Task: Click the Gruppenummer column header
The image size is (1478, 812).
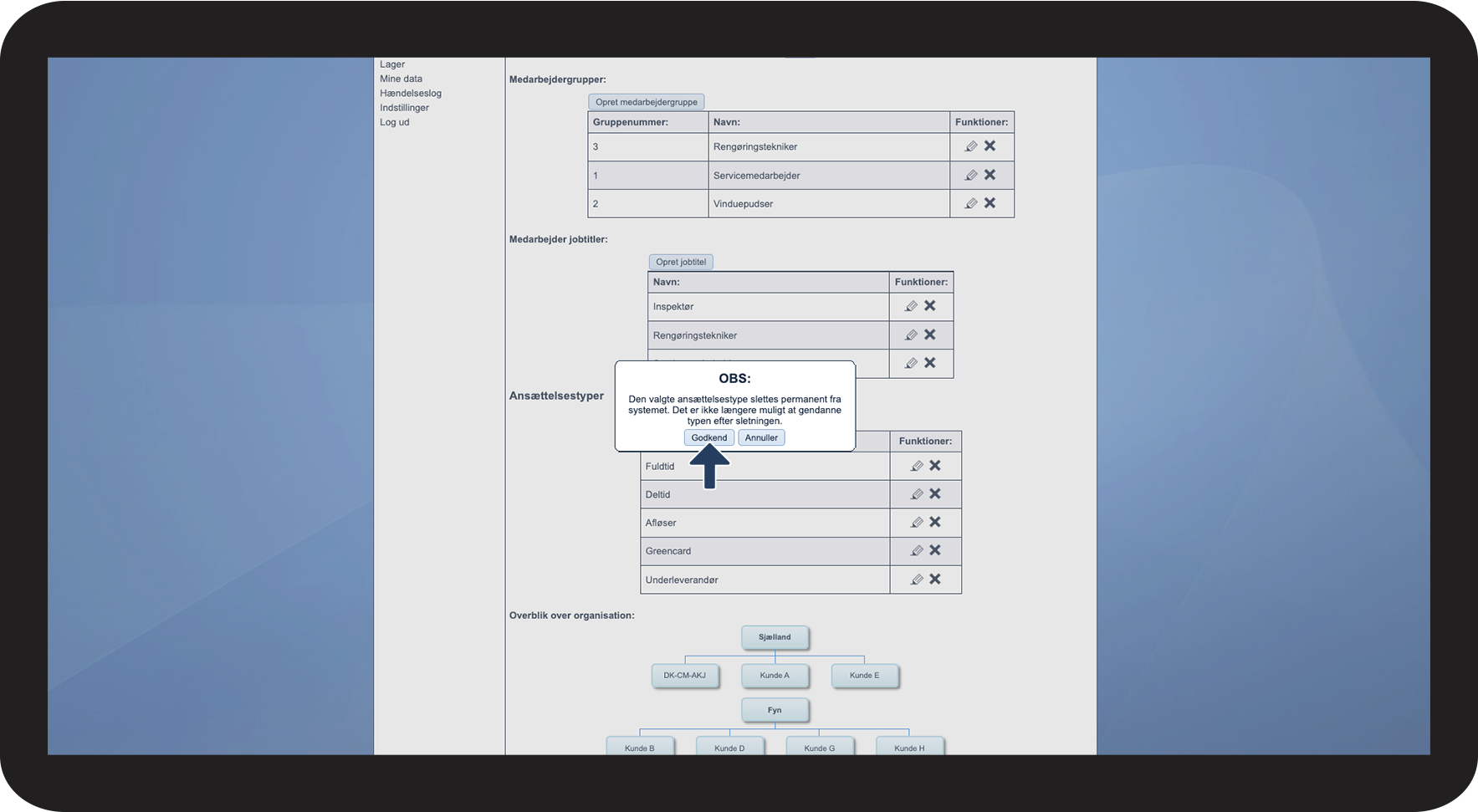Action: pyautogui.click(x=648, y=122)
